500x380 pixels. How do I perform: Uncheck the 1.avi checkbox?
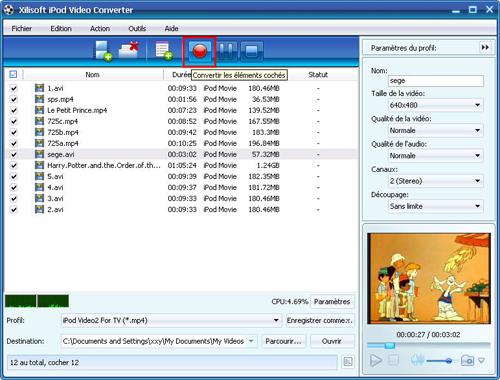click(x=14, y=88)
